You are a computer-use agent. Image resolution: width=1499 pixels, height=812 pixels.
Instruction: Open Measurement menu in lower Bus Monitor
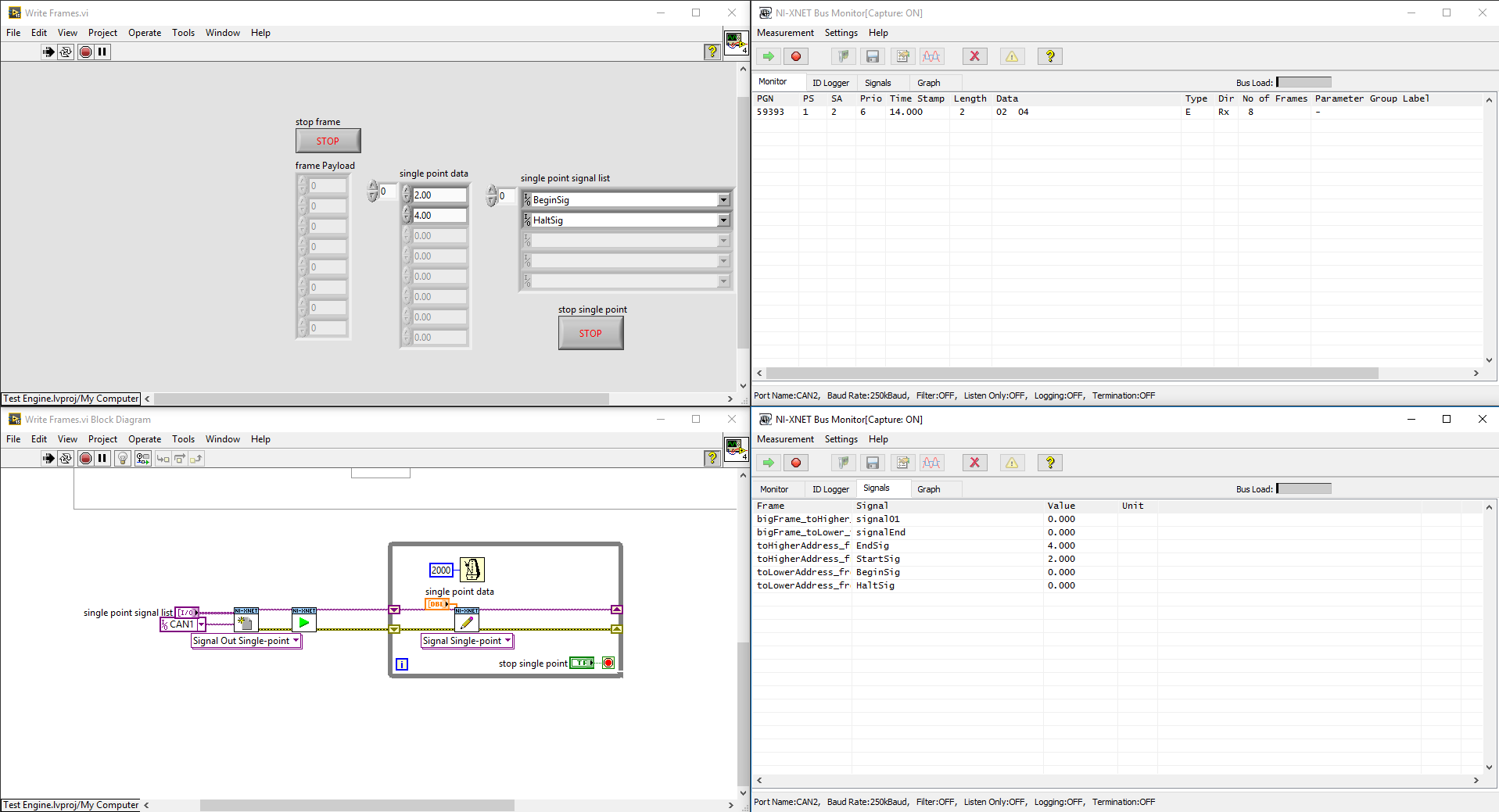(x=785, y=439)
